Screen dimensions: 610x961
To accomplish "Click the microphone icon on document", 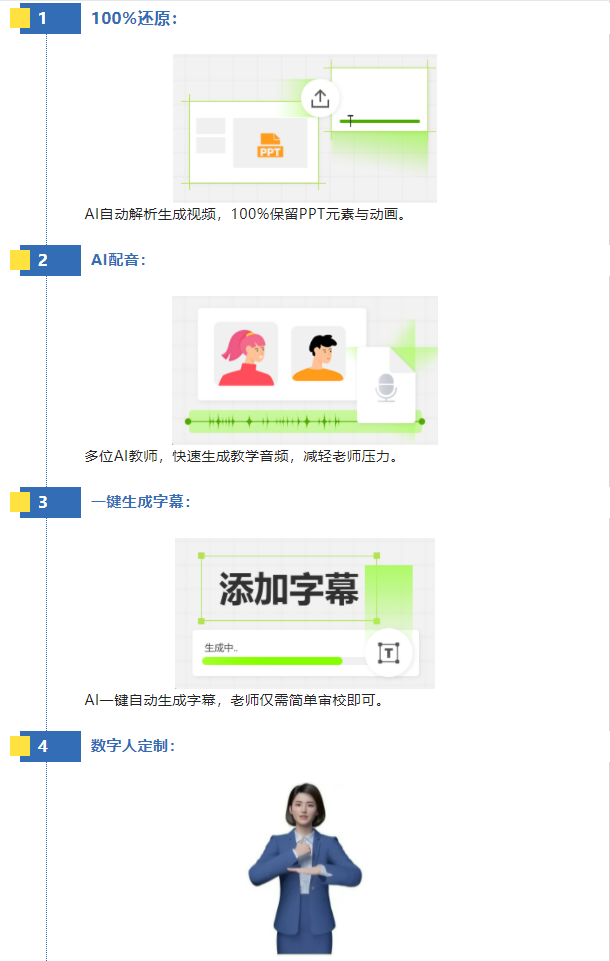I will coord(386,388).
